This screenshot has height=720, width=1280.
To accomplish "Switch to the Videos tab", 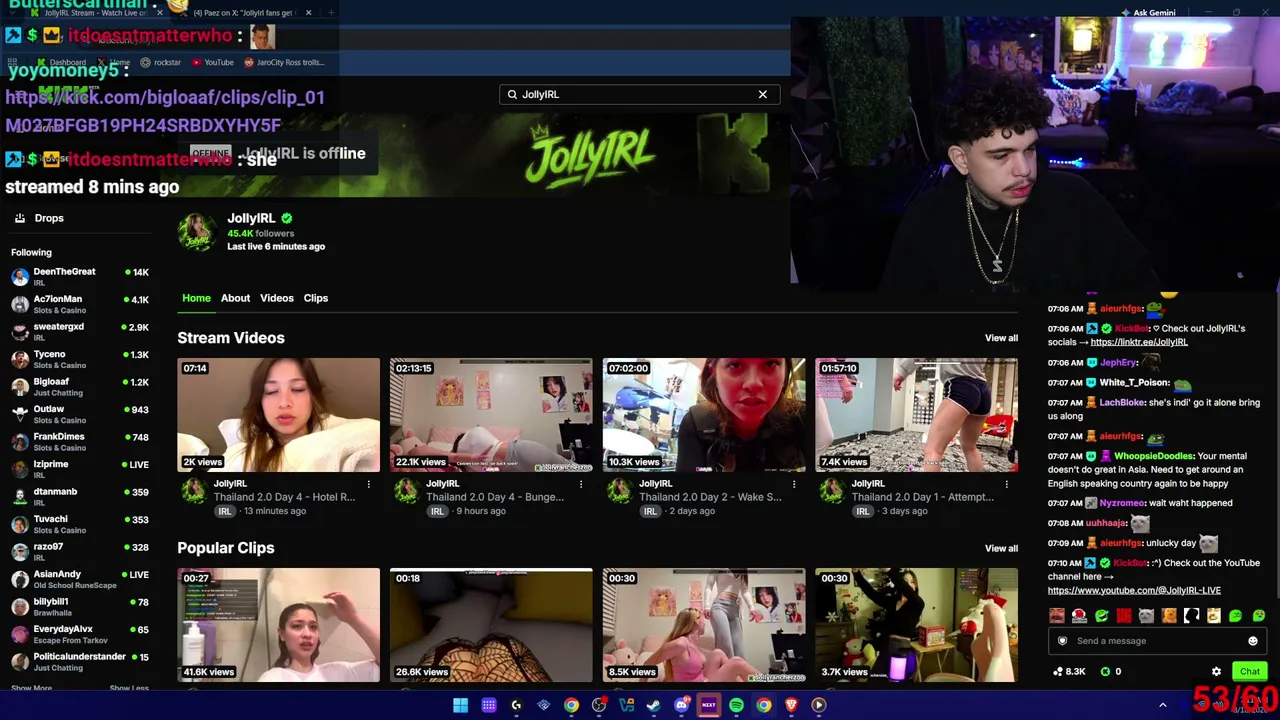I will [277, 298].
